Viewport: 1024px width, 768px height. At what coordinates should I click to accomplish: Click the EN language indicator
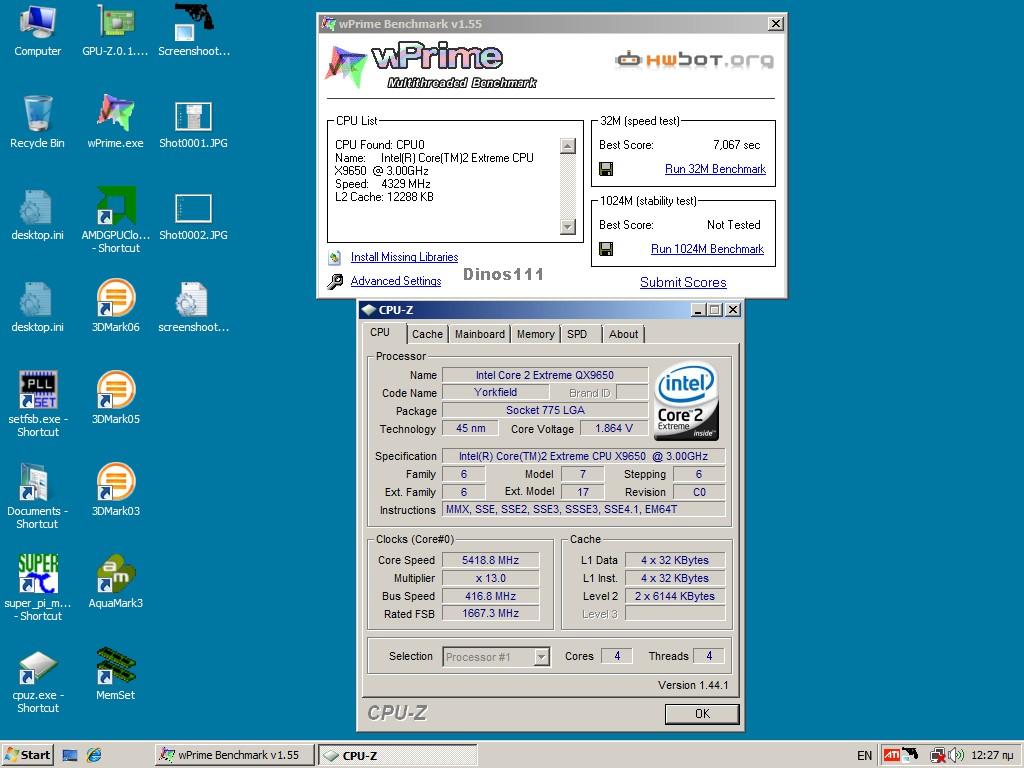click(864, 756)
